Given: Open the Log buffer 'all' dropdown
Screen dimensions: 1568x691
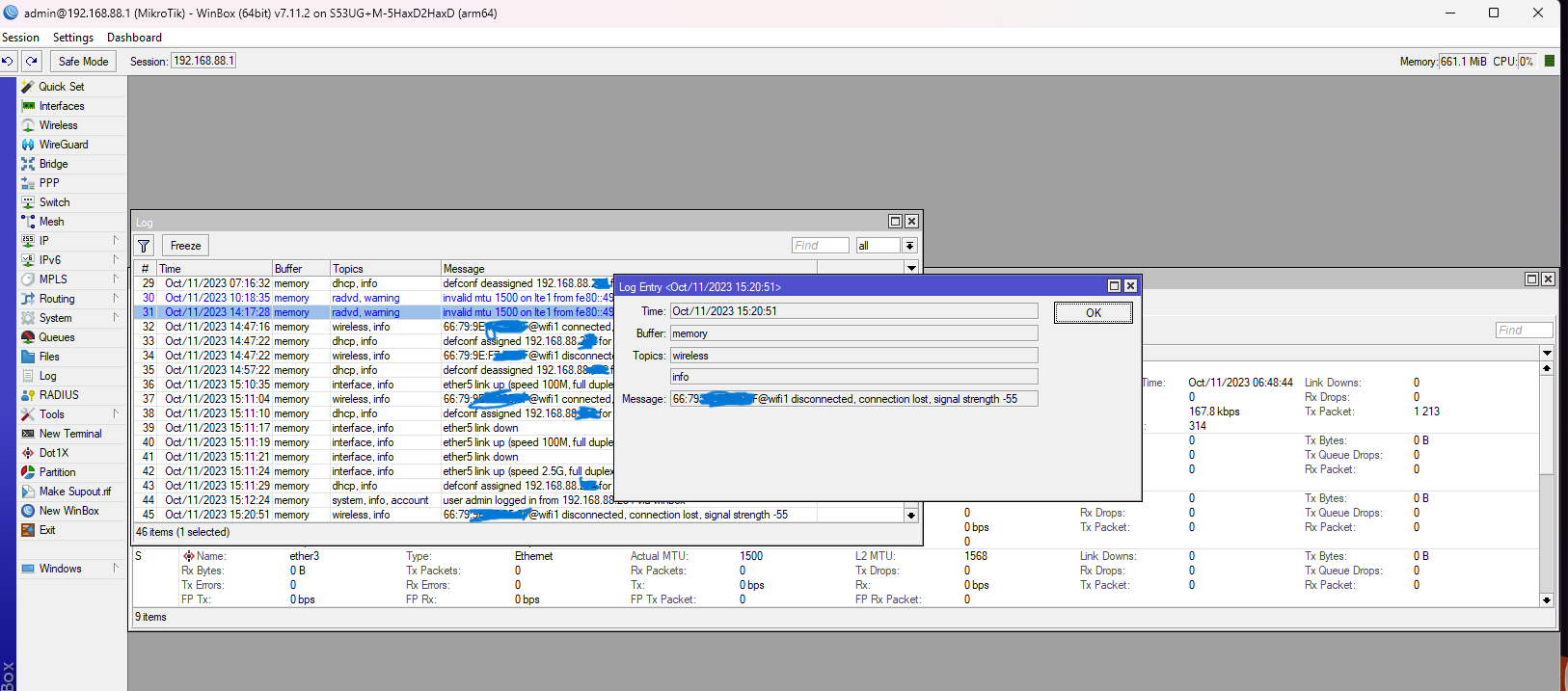Looking at the screenshot, I should coord(909,246).
